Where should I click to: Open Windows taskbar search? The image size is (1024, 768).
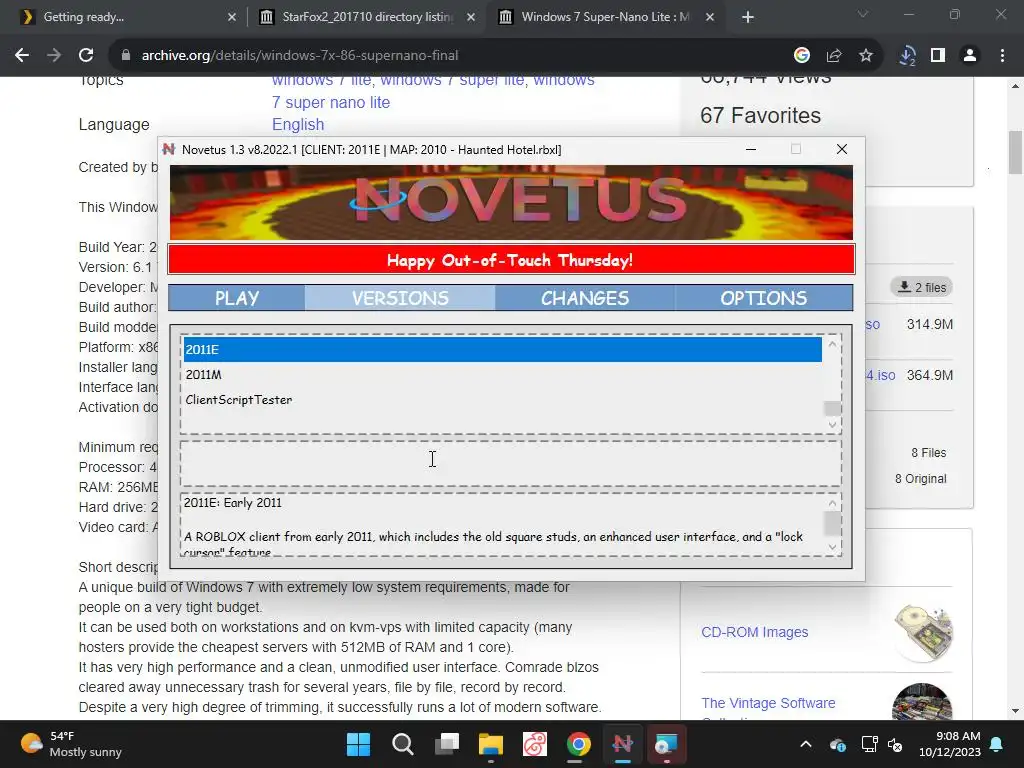(402, 744)
